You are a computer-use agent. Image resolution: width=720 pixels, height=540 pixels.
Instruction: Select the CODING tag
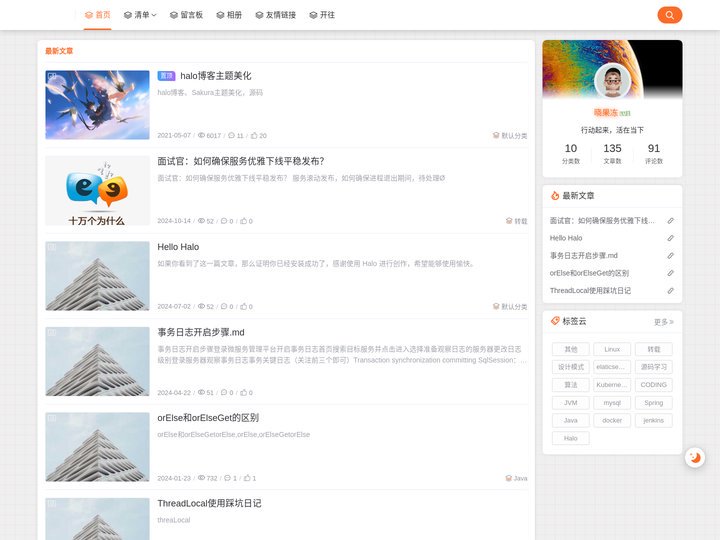coord(654,385)
